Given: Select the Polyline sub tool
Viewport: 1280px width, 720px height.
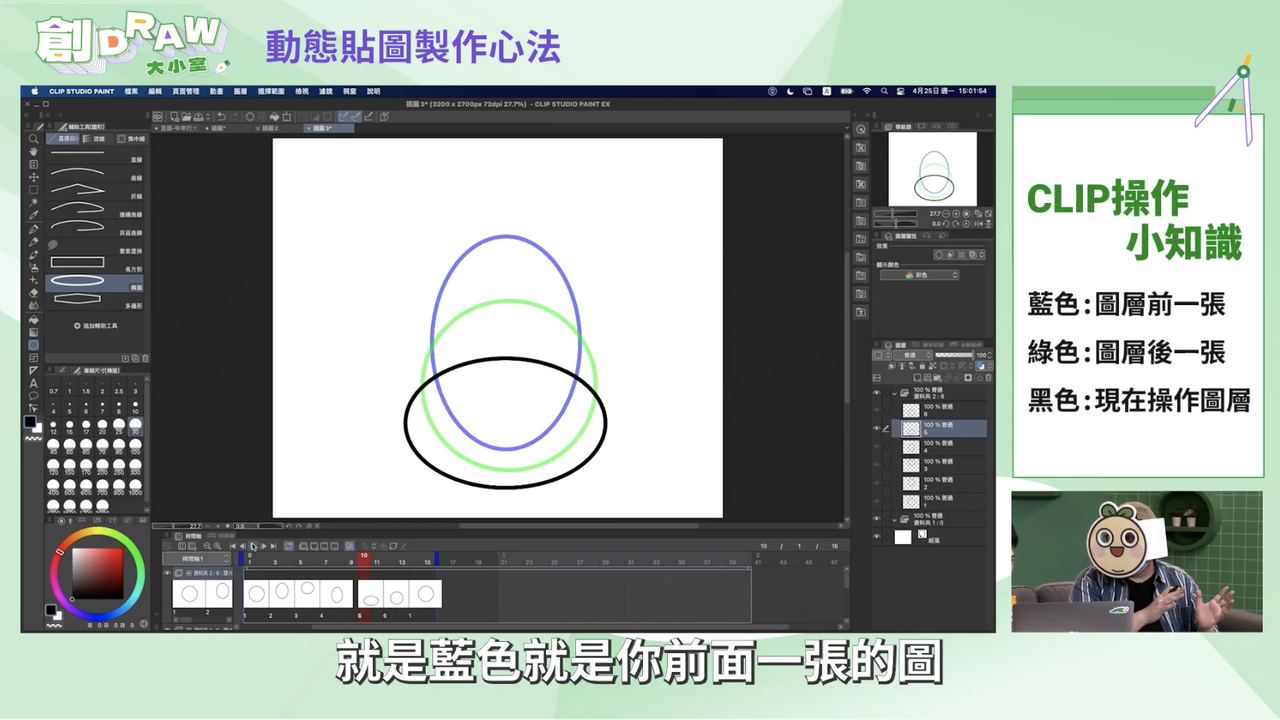Looking at the screenshot, I should 96,190.
